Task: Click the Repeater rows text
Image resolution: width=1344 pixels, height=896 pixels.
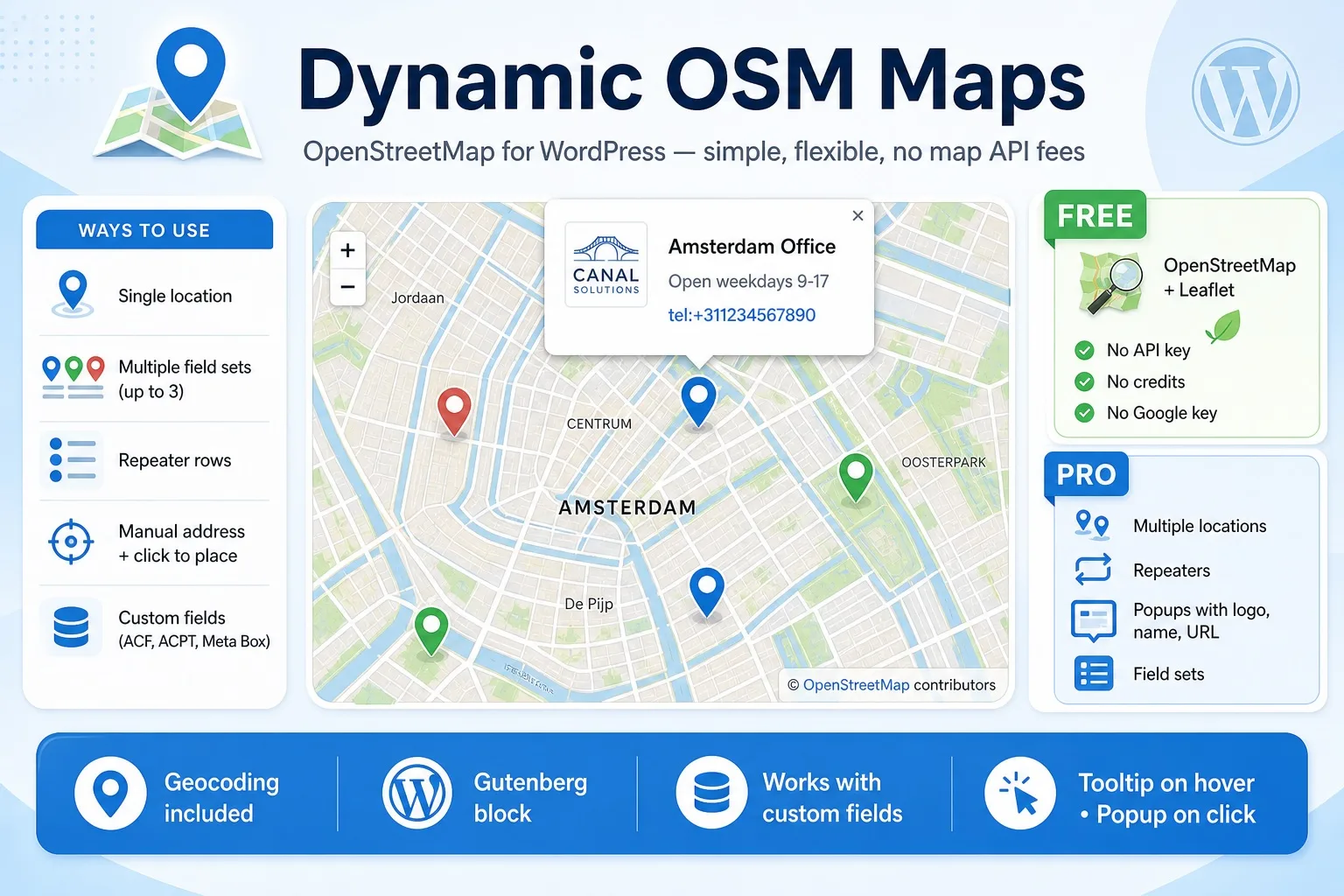Action: tap(175, 460)
